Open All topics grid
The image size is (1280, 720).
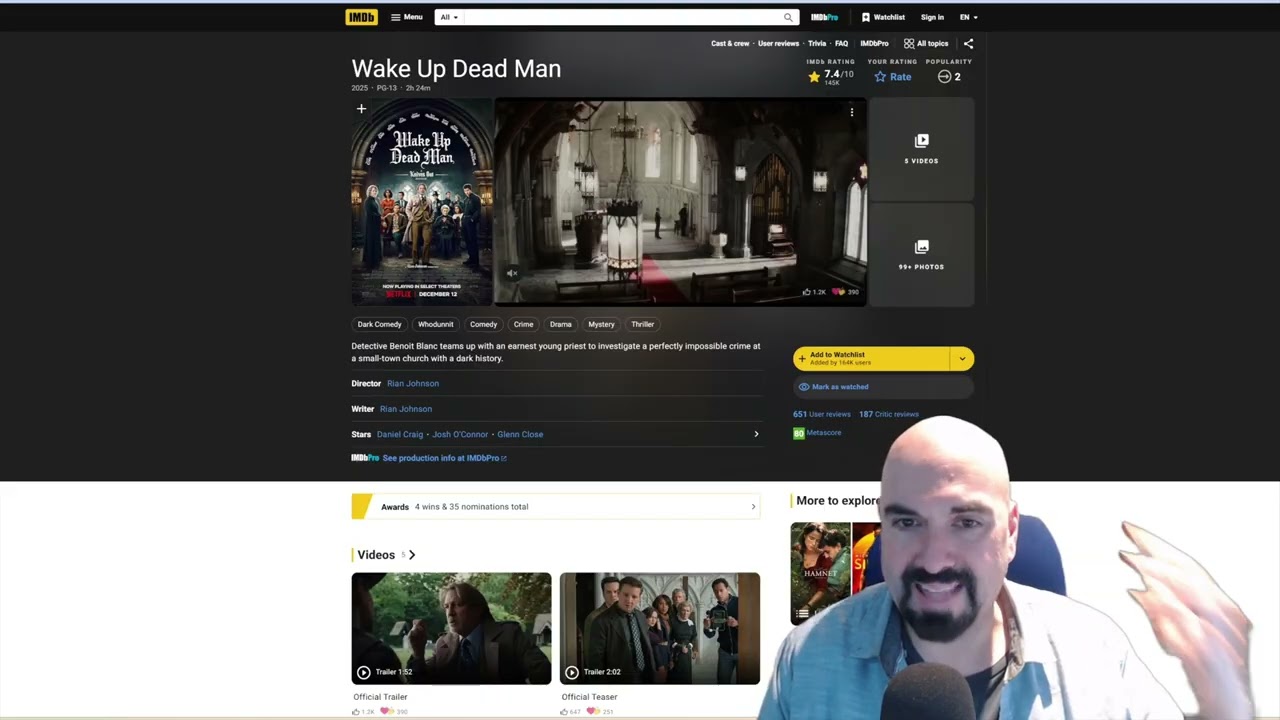pyautogui.click(x=926, y=44)
